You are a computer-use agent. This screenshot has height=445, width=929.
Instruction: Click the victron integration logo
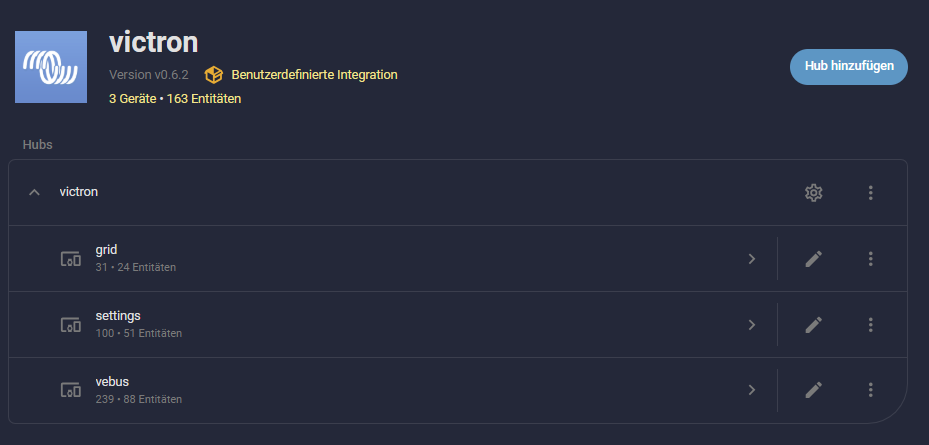tap(52, 67)
